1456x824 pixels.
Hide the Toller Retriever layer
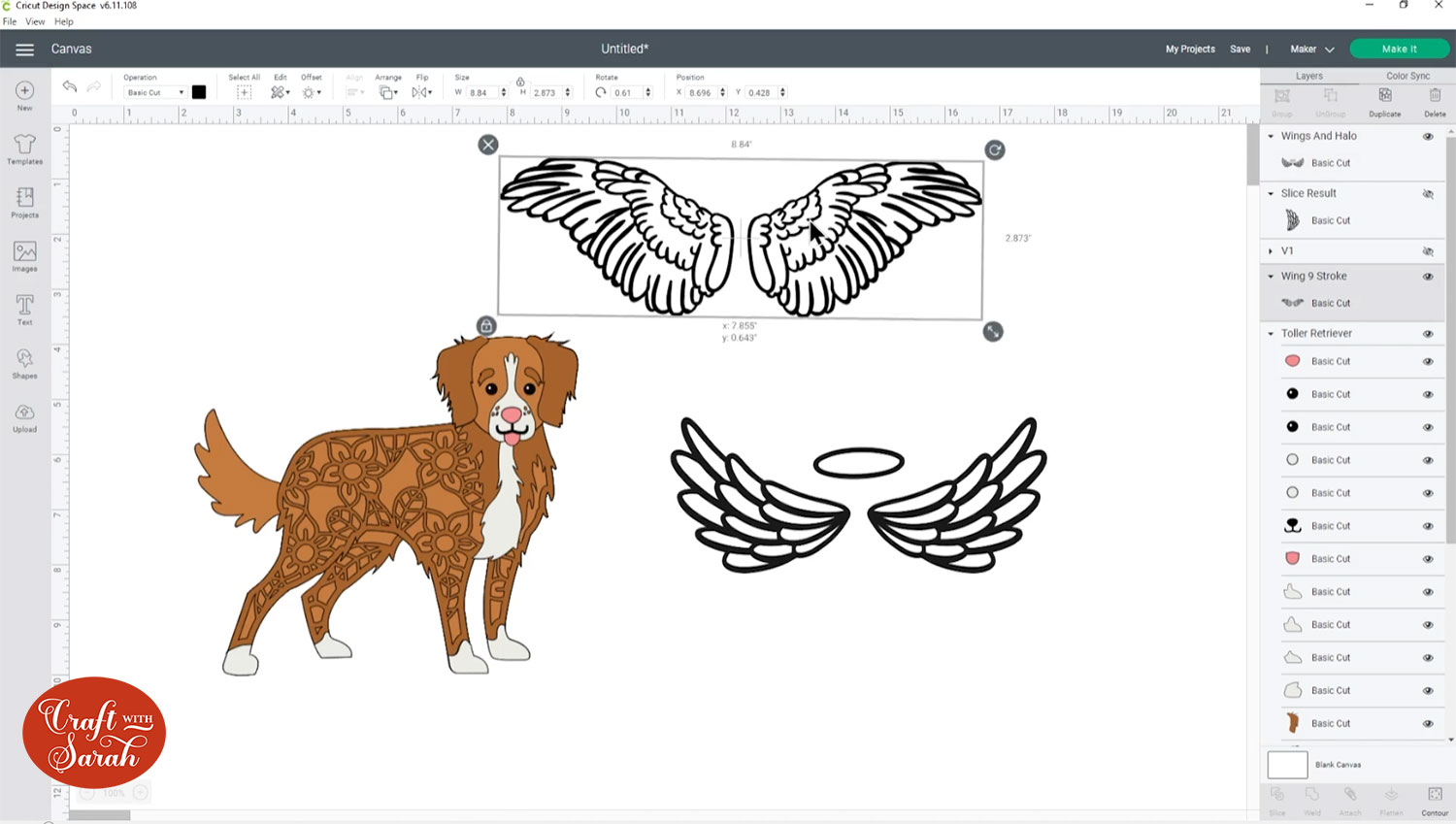(x=1429, y=333)
